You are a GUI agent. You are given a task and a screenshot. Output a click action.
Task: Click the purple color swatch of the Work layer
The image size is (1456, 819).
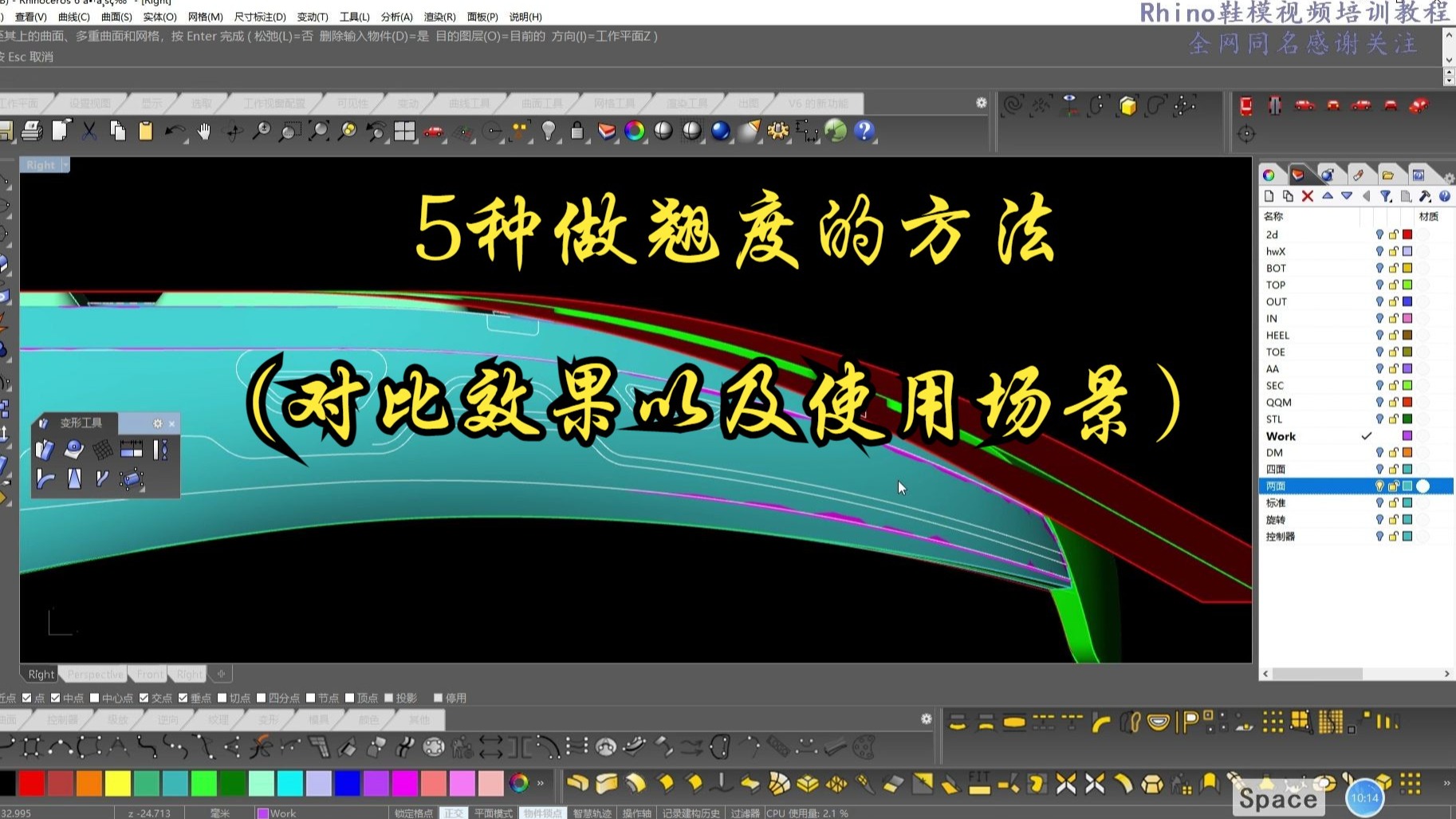coord(1407,436)
